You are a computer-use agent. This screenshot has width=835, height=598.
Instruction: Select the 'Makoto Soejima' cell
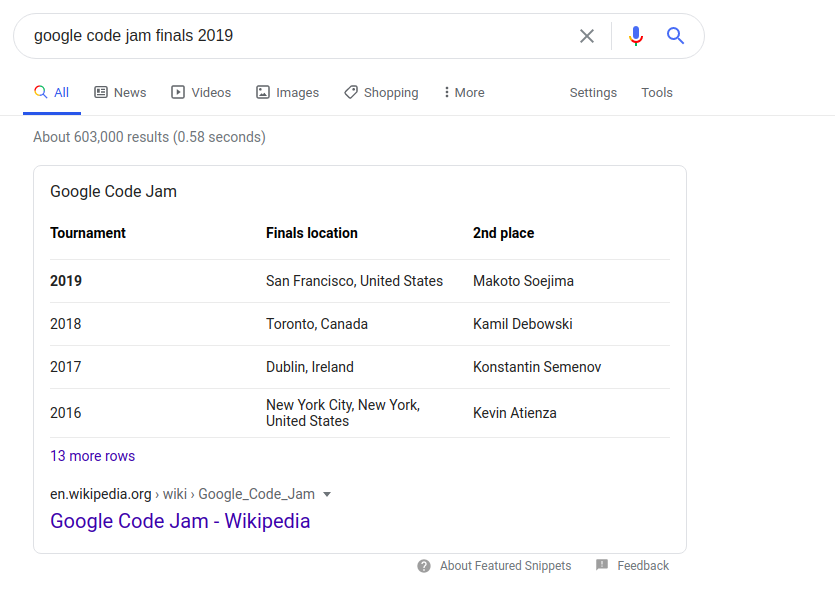point(523,281)
